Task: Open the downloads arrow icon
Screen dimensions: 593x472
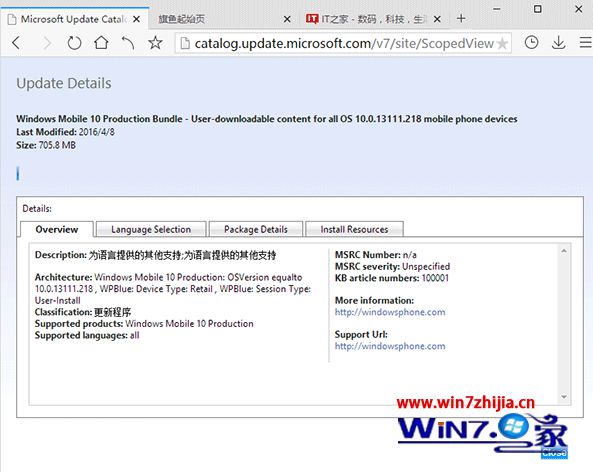Action: tap(558, 43)
